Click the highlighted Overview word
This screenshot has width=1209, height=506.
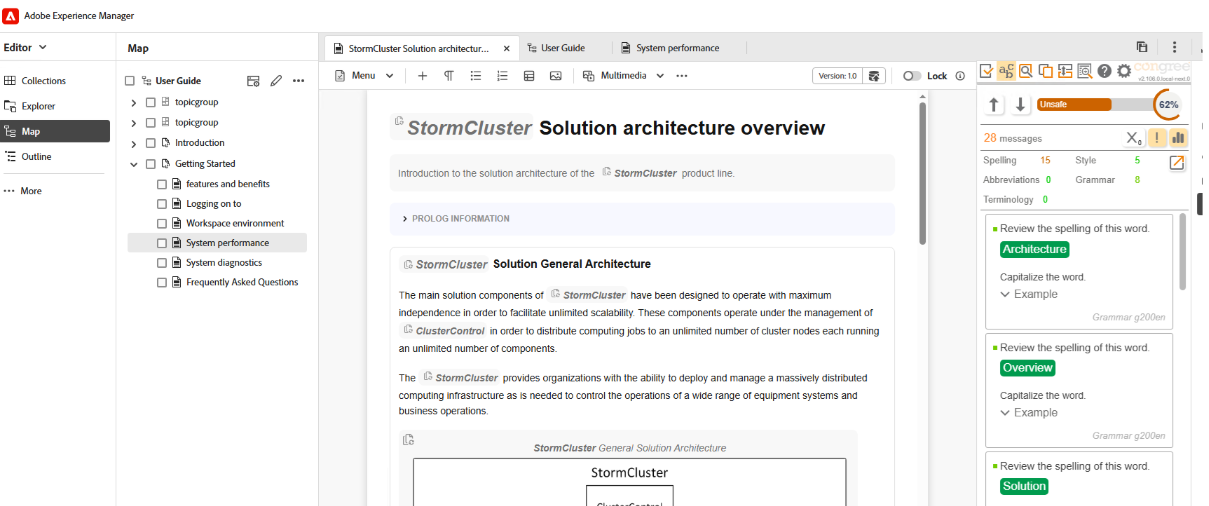pyautogui.click(x=1028, y=367)
